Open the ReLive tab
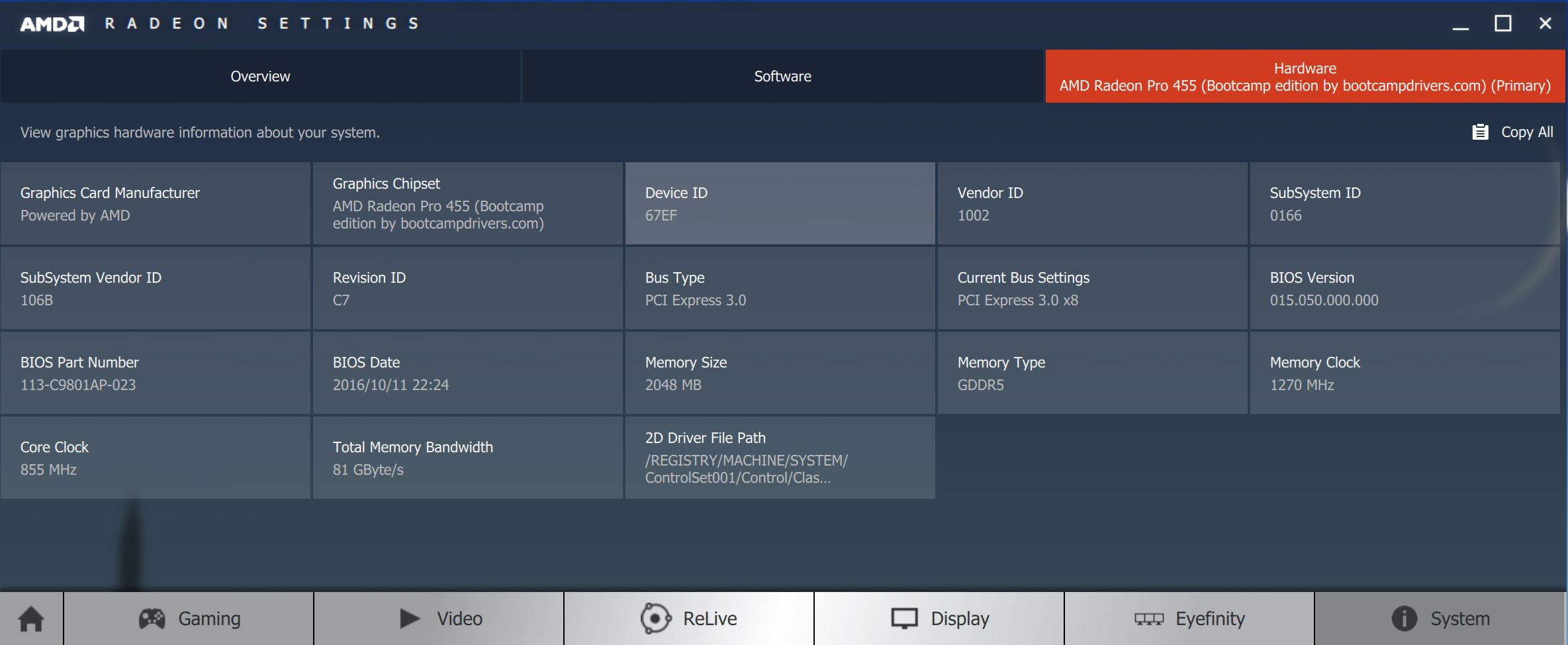This screenshot has height=645, width=1568. click(689, 619)
